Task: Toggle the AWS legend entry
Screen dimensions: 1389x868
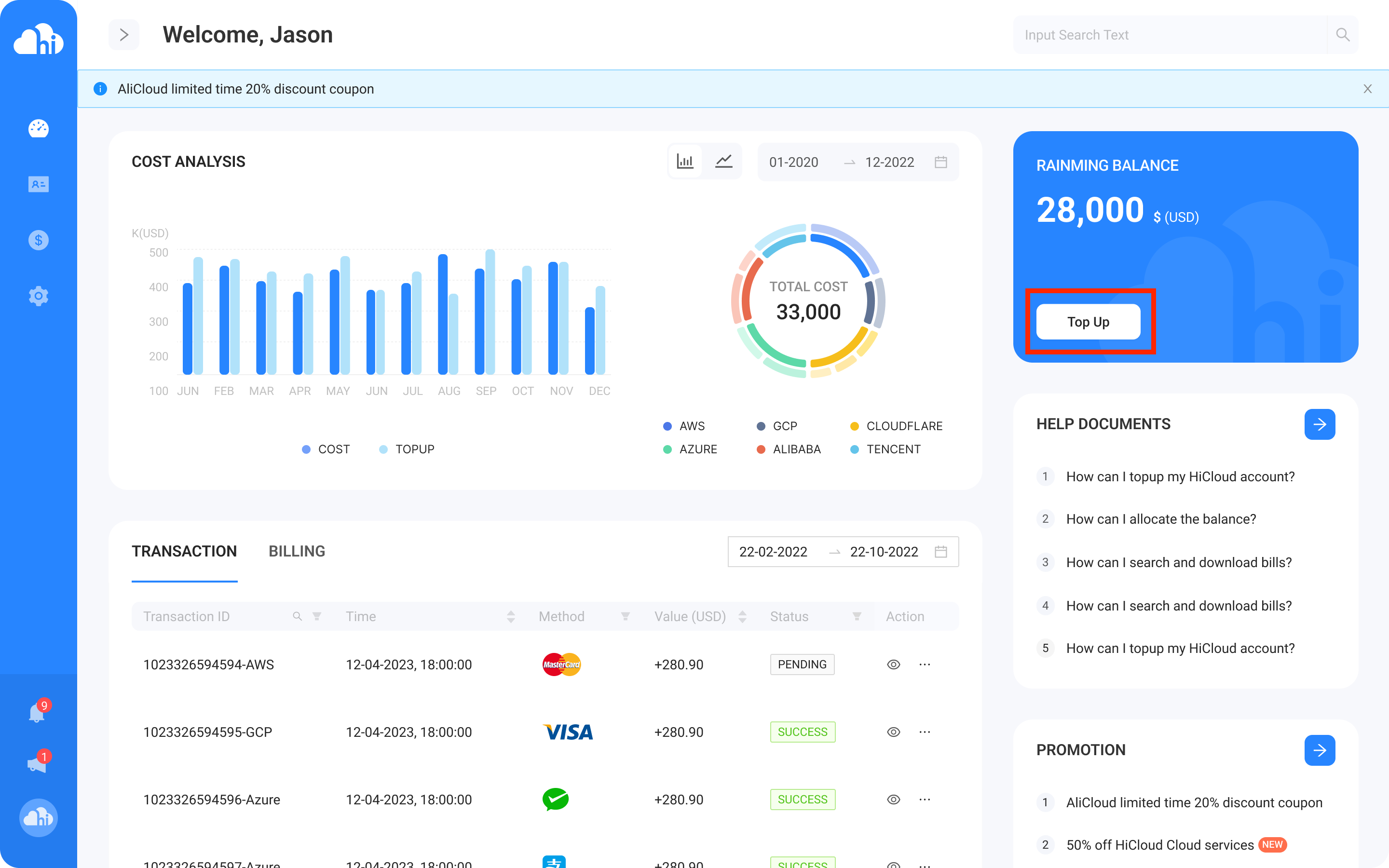Action: (684, 426)
